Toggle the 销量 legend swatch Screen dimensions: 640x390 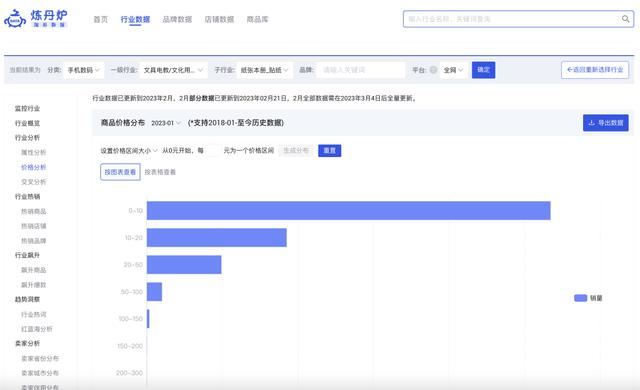[580, 298]
